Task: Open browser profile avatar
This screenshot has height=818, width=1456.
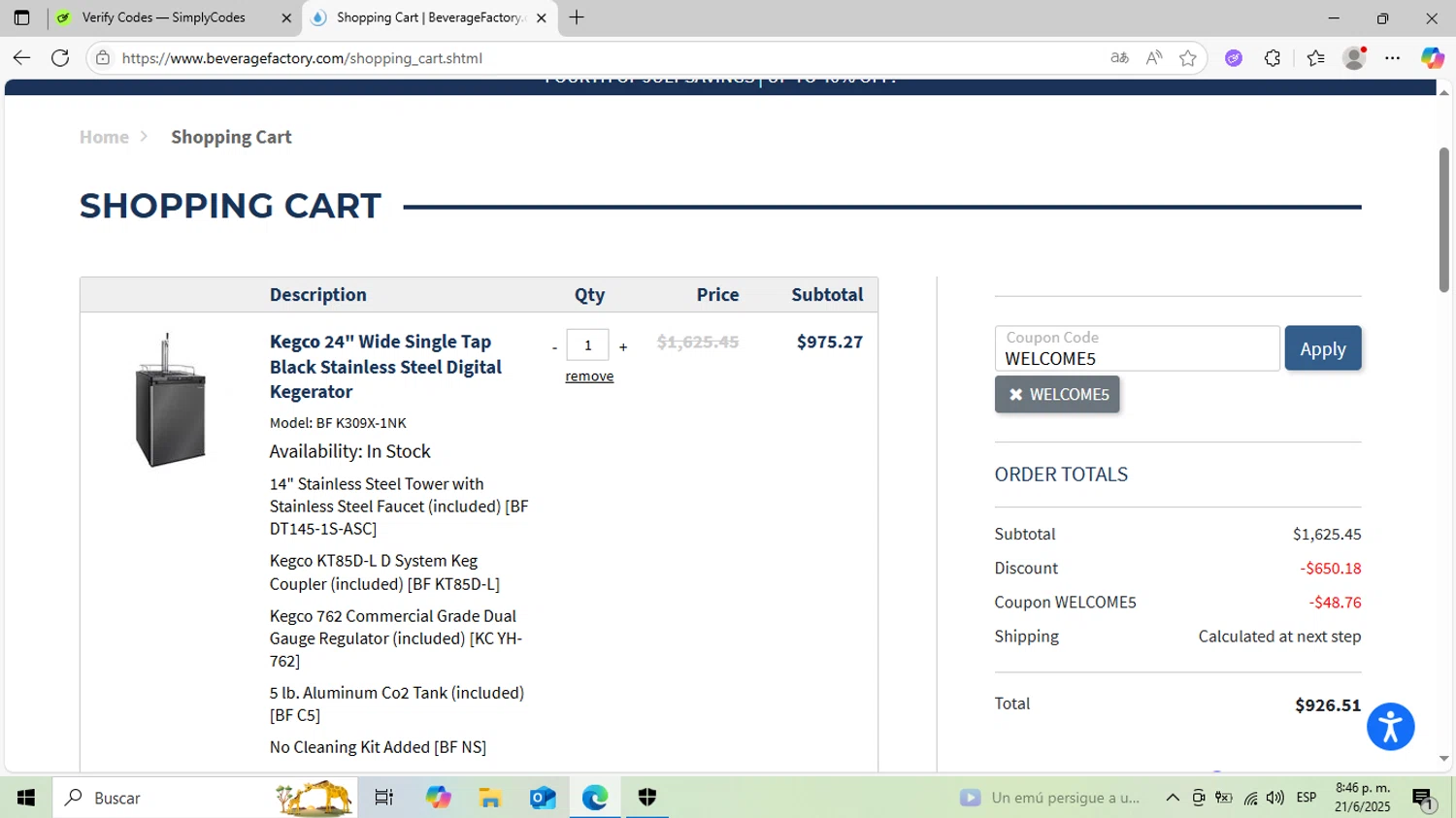Action: 1354,58
